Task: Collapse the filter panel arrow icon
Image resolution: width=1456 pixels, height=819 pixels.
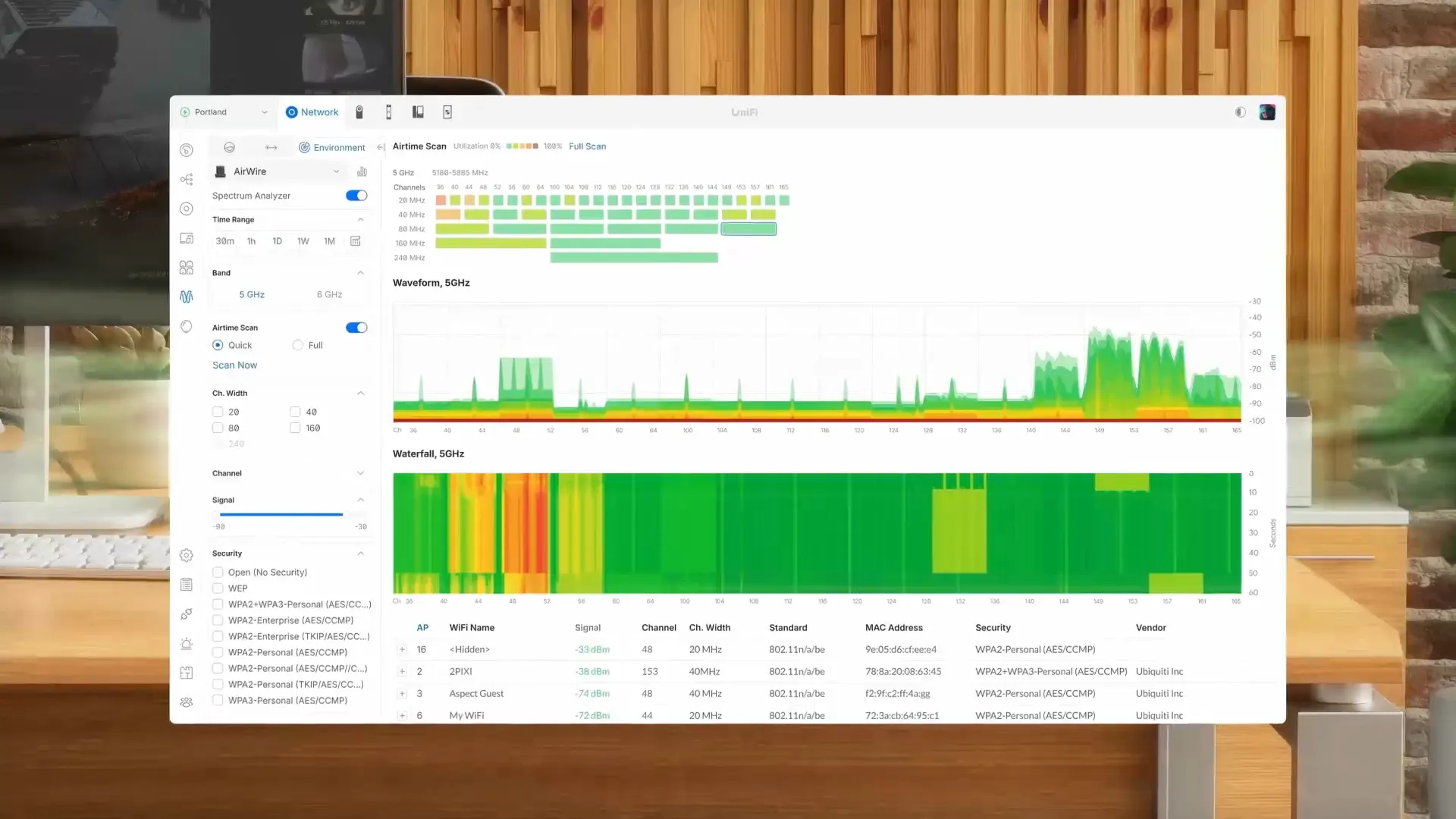Action: [x=381, y=147]
